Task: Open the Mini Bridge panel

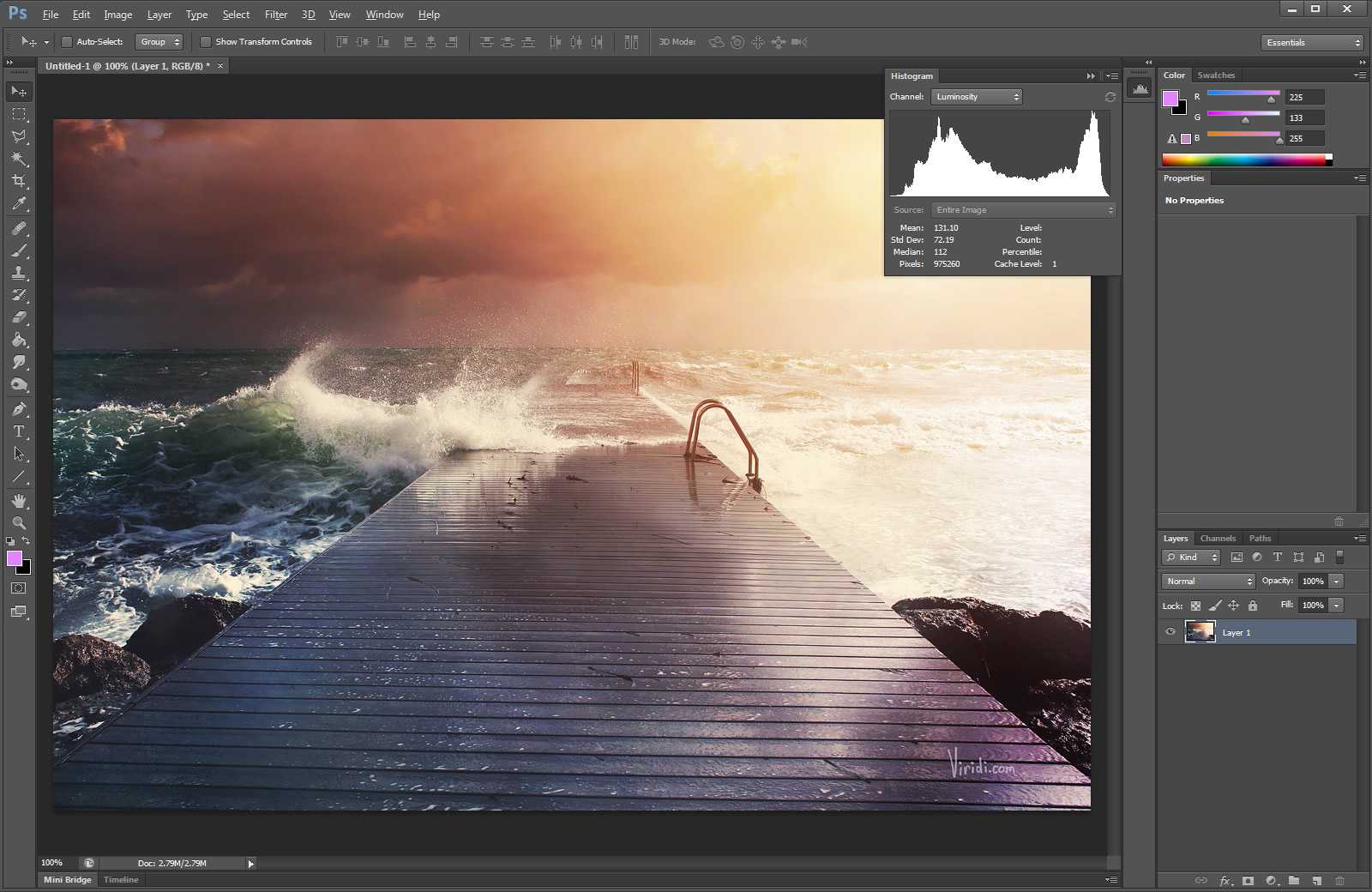Action: (68, 879)
